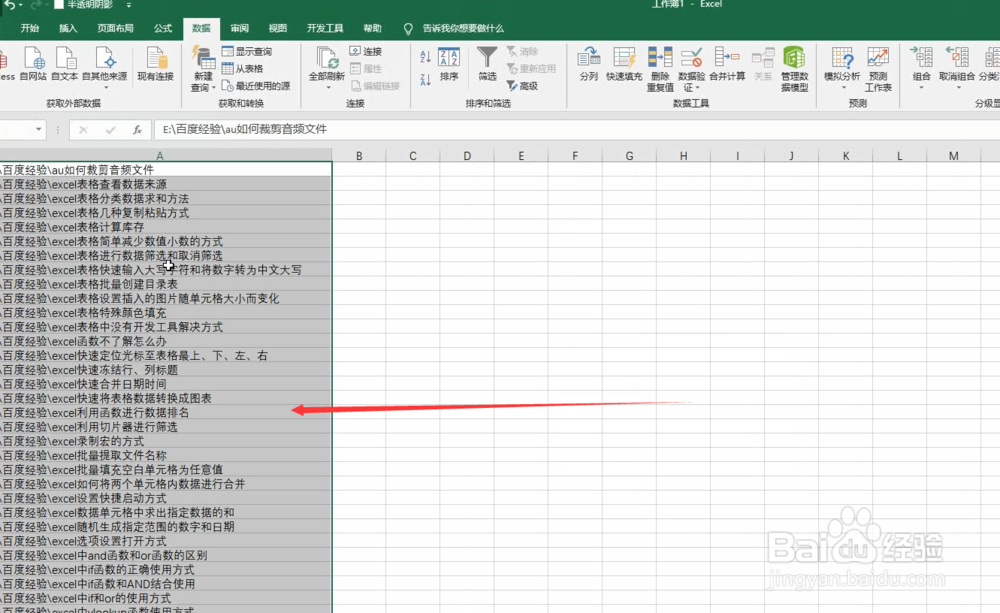Click the 告诉我你想要做什么 search box
The width and height of the screenshot is (1000, 613).
point(463,28)
